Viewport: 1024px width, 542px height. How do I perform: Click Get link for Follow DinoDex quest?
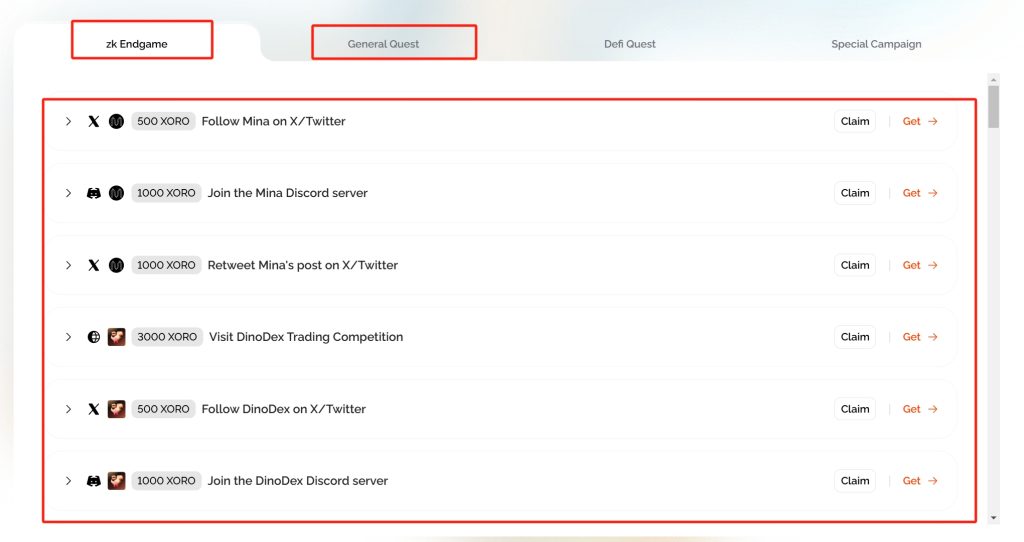tap(920, 409)
